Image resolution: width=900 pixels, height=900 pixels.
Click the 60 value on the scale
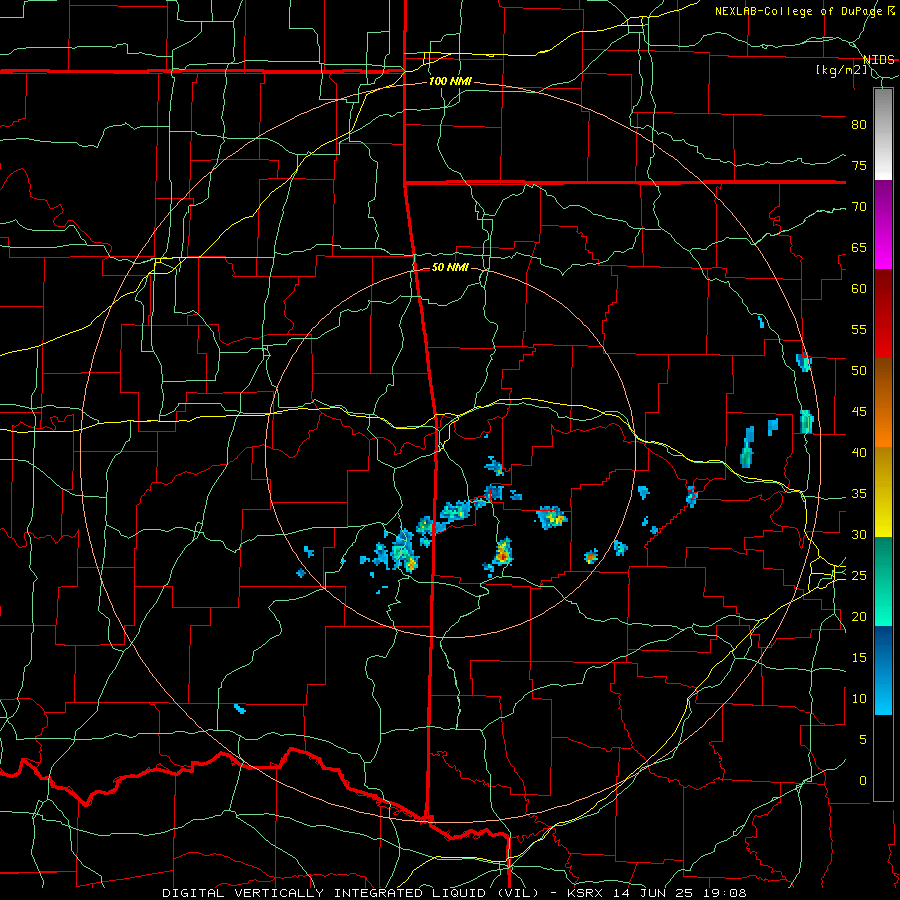[859, 289]
